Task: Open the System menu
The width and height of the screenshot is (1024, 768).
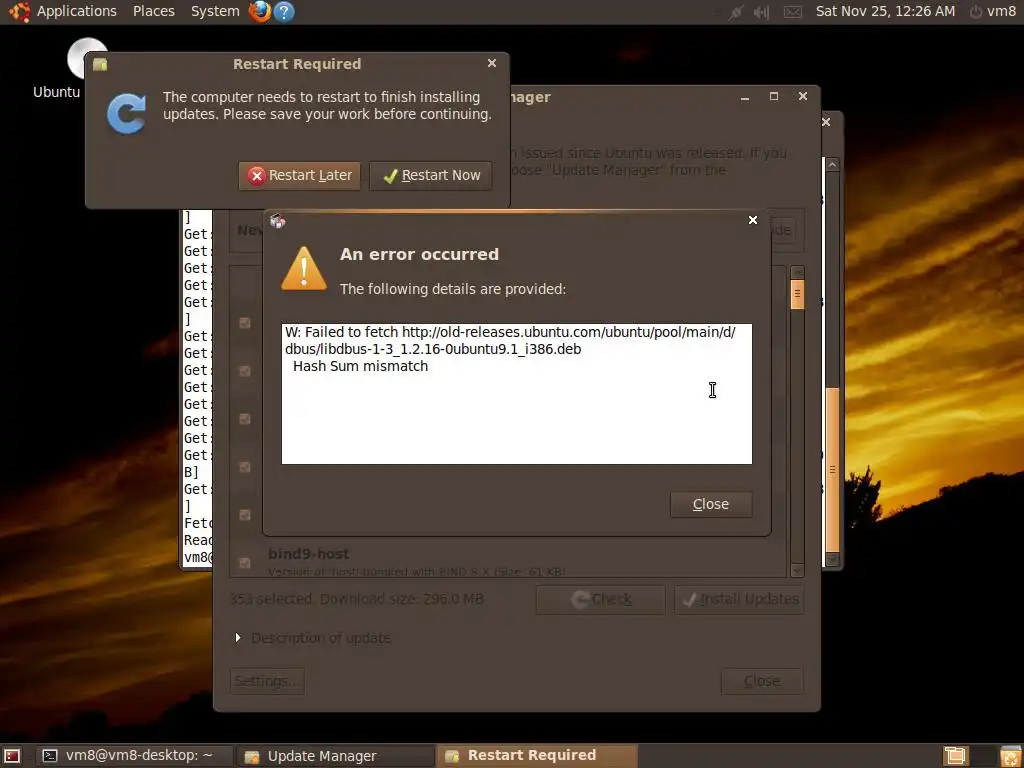Action: 215,11
